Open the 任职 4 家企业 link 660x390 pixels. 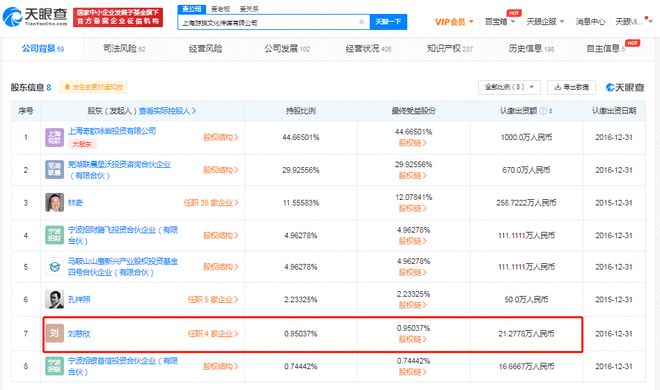(x=213, y=334)
